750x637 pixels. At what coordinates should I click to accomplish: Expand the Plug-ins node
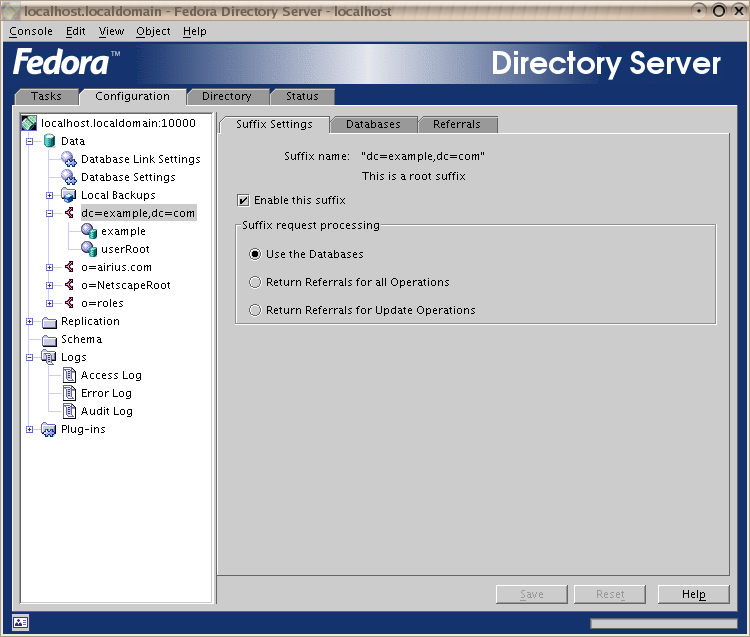[x=30, y=429]
